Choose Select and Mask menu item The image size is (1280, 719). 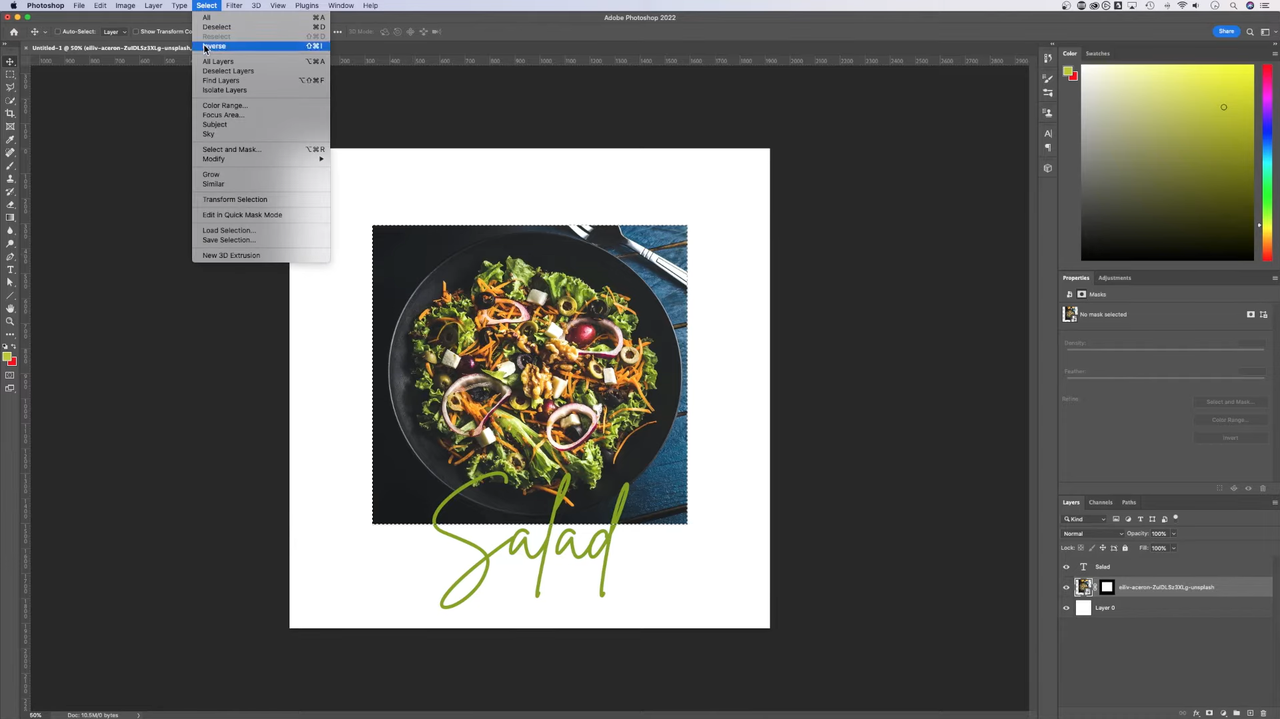pyautogui.click(x=260, y=149)
